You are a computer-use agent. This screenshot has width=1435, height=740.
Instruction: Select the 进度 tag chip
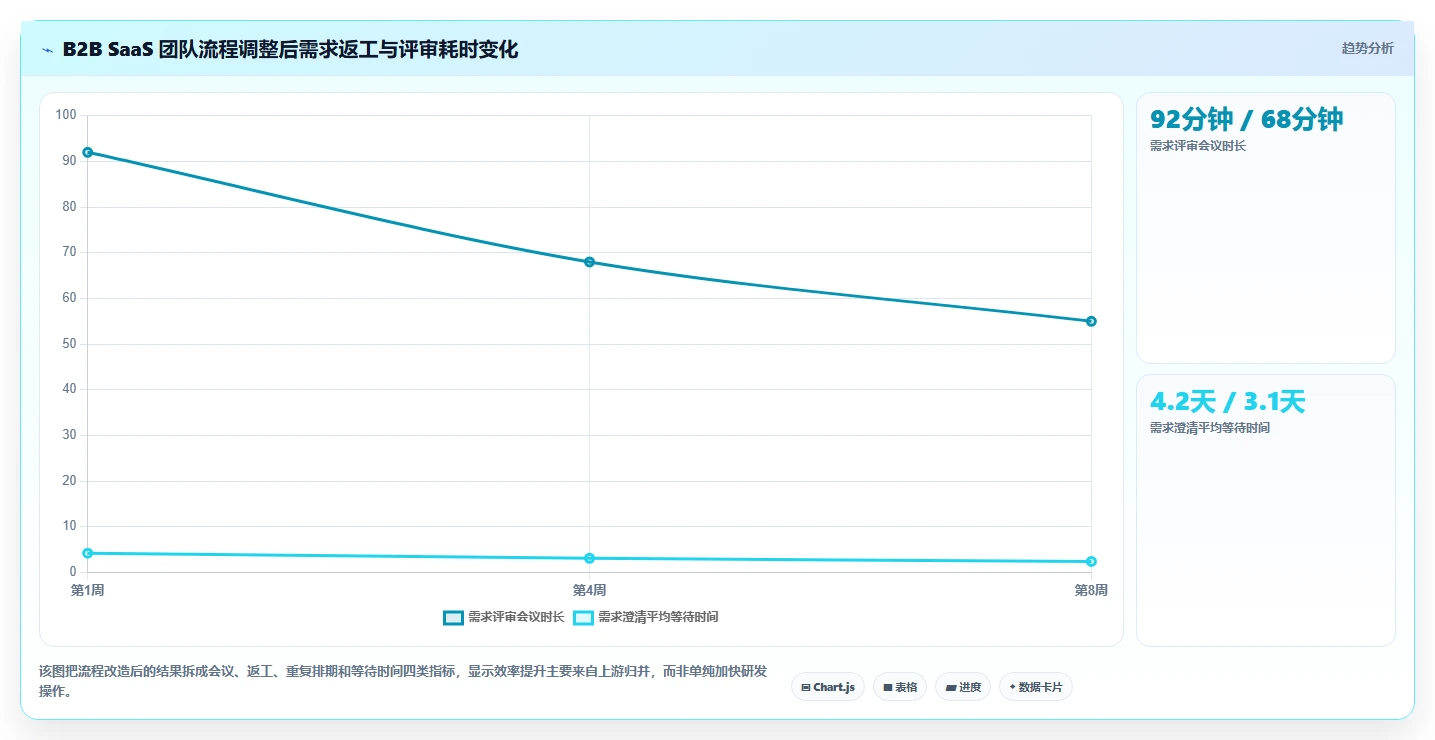tap(963, 687)
